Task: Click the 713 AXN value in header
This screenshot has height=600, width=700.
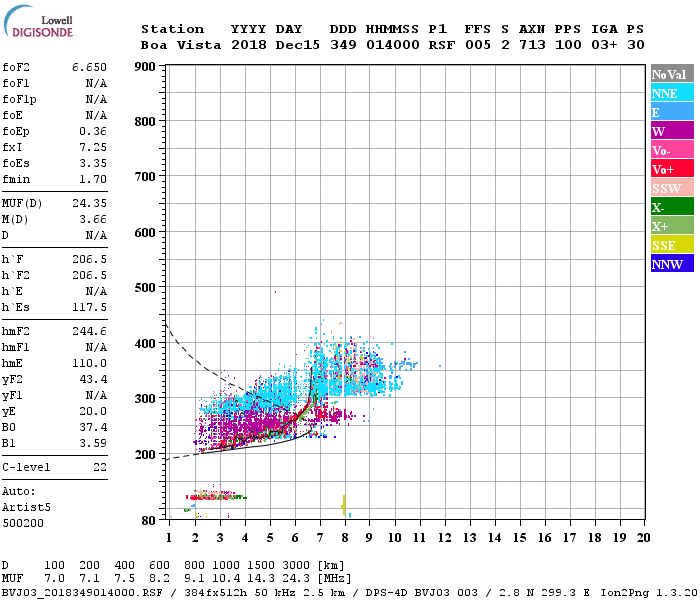Action: coord(532,45)
